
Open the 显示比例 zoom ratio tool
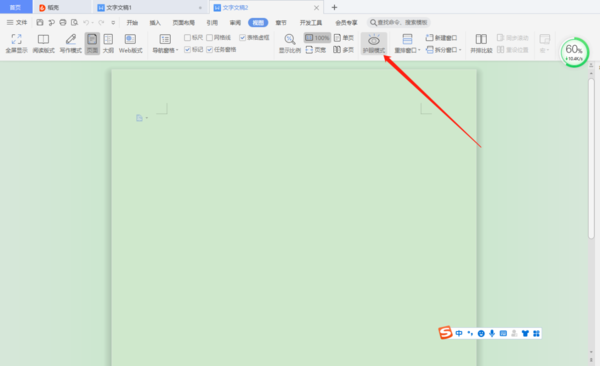pos(290,43)
